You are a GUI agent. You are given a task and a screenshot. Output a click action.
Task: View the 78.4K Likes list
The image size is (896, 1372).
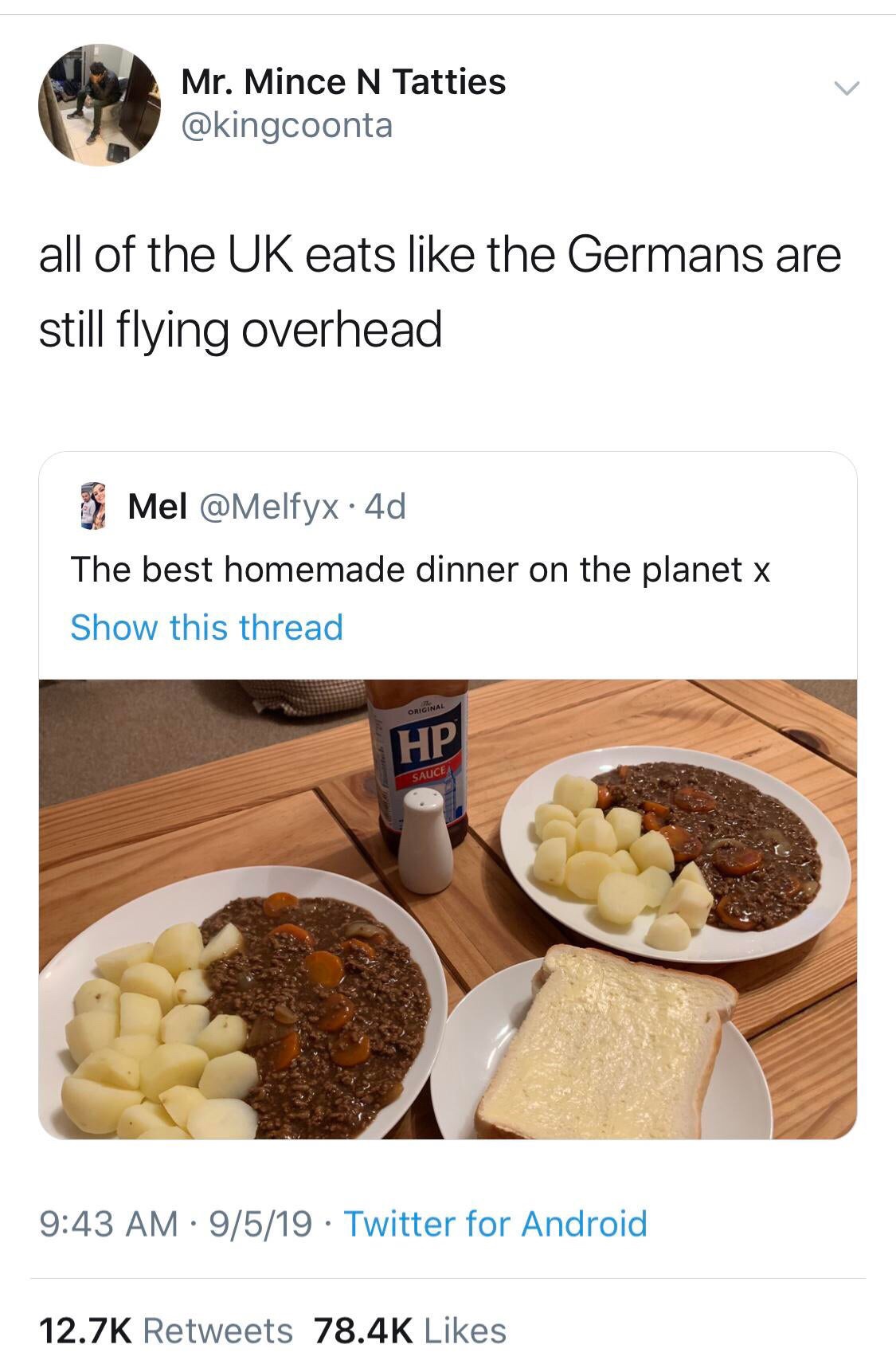tap(410, 1331)
